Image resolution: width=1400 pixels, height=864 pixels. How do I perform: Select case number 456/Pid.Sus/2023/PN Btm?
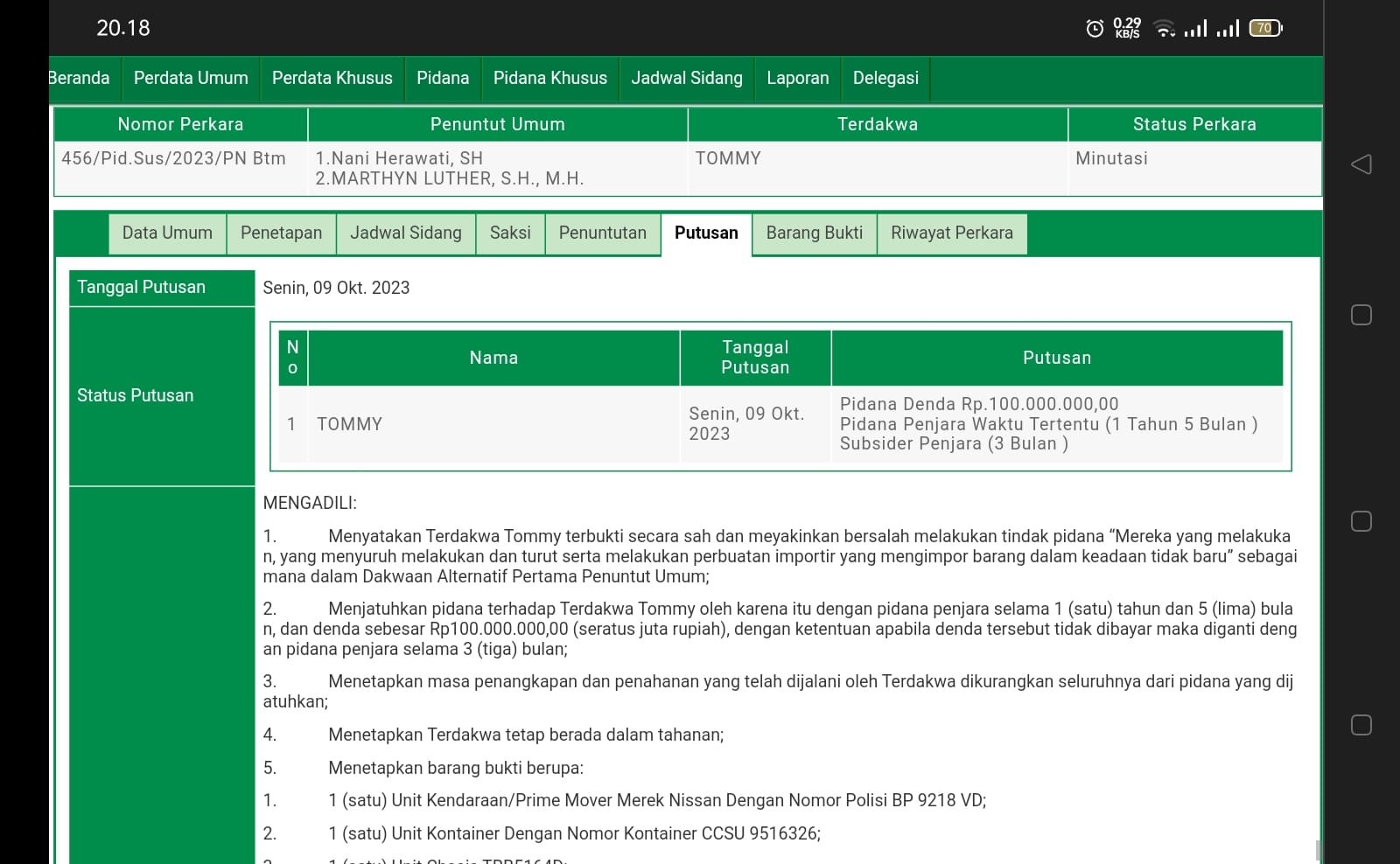tap(173, 158)
